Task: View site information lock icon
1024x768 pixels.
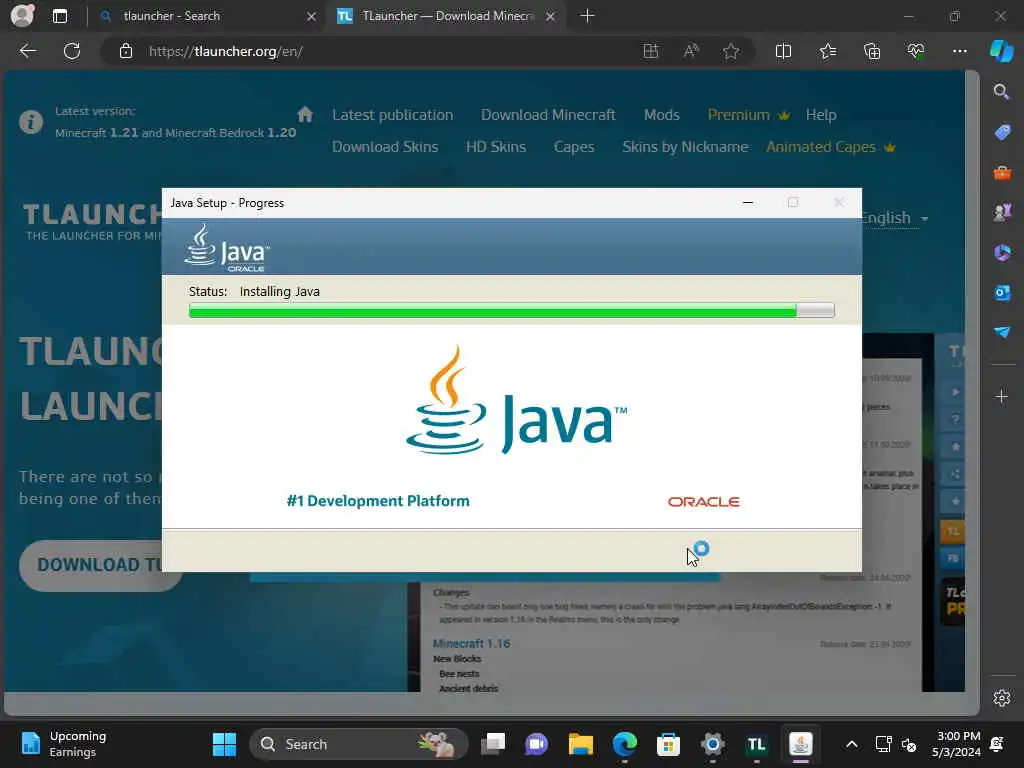Action: pos(126,51)
